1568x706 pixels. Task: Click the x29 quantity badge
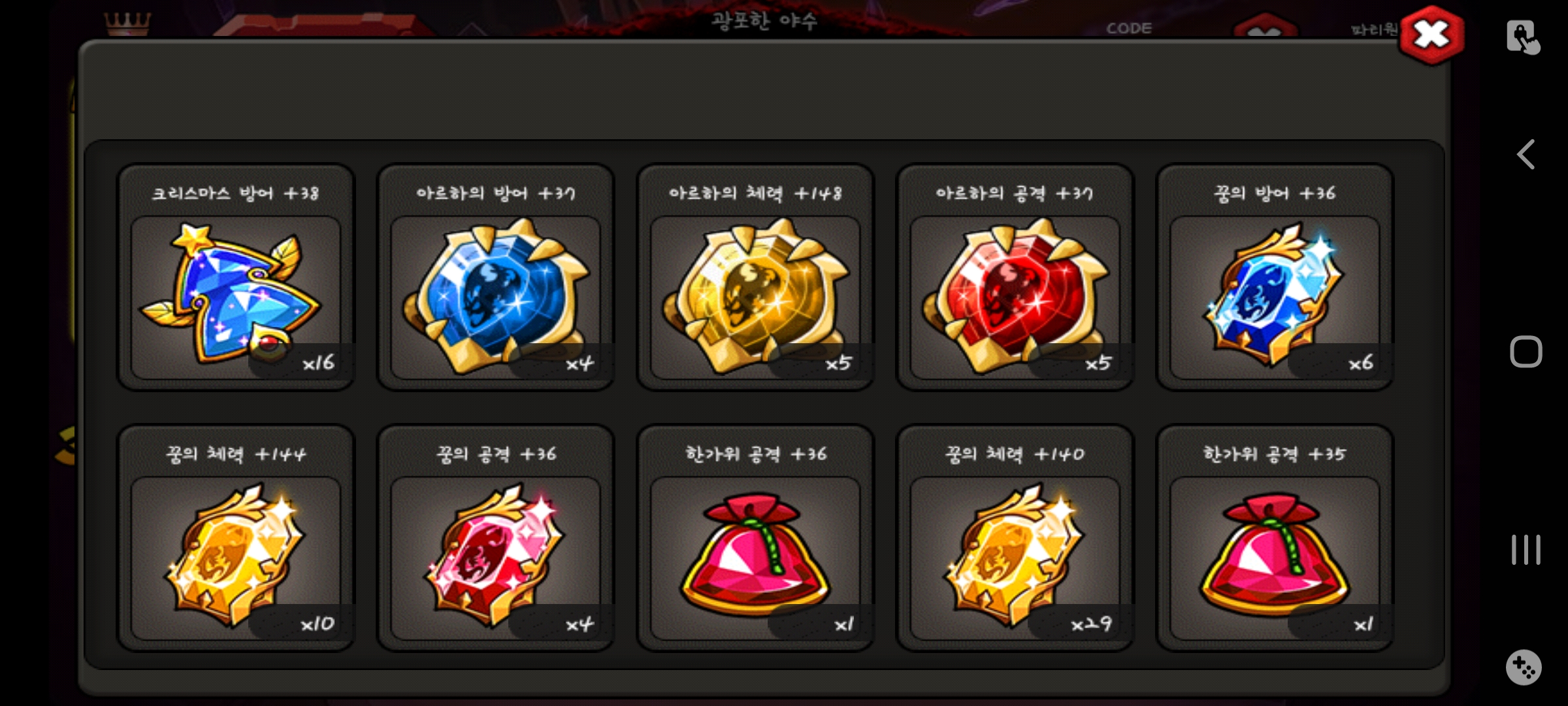point(1091,624)
